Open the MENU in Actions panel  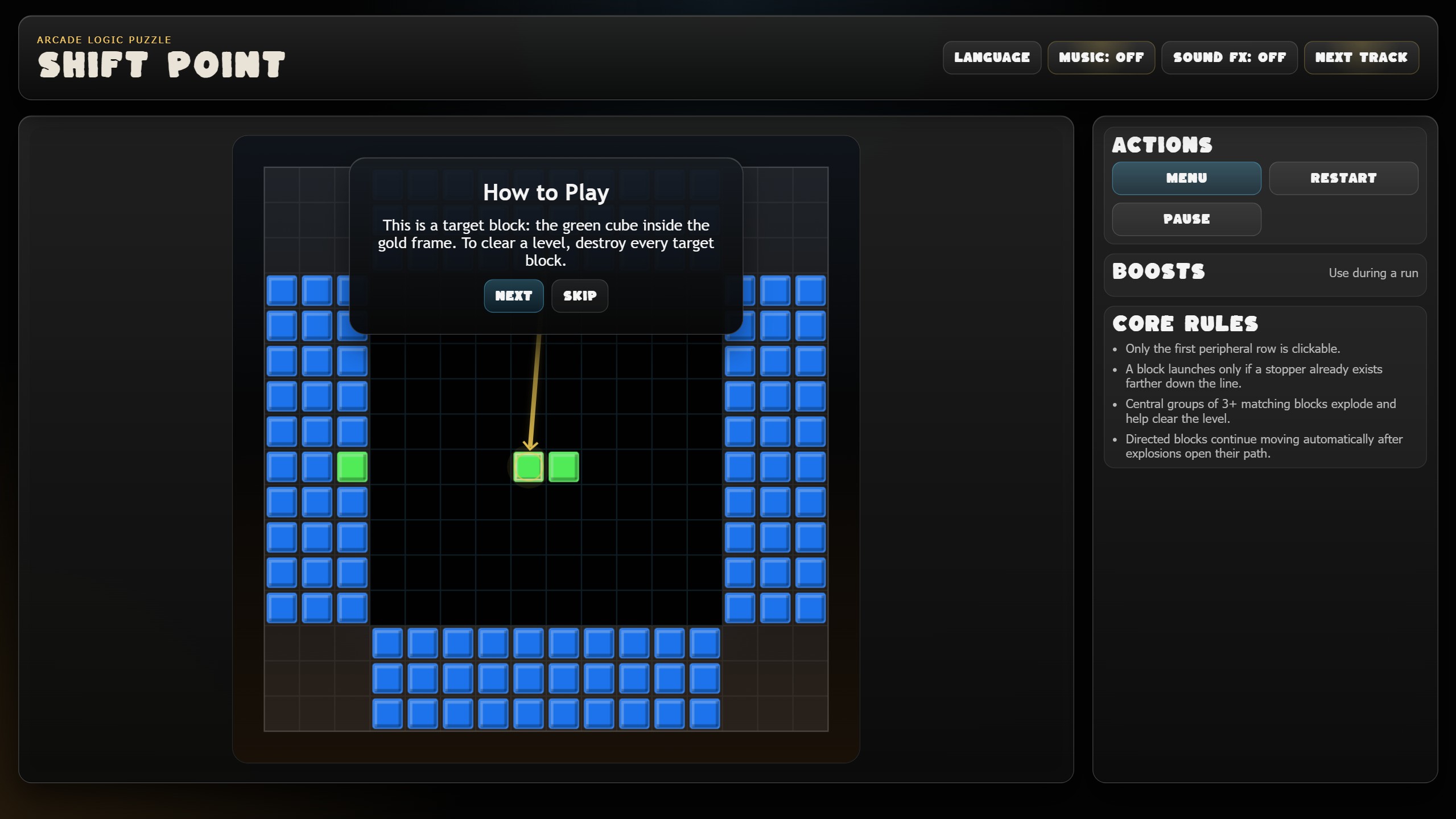coord(1186,178)
